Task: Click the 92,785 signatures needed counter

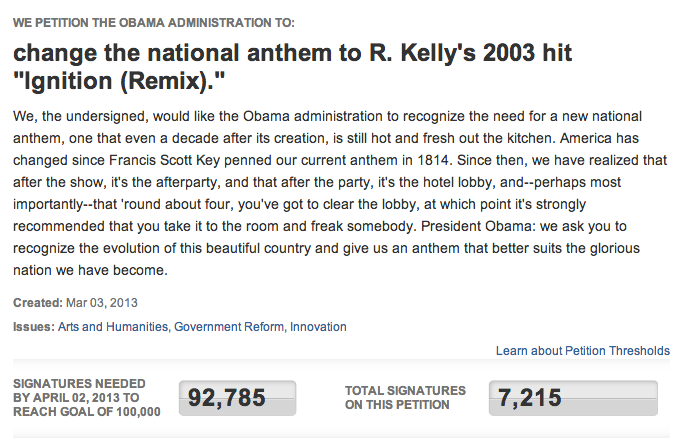Action: tap(238, 398)
